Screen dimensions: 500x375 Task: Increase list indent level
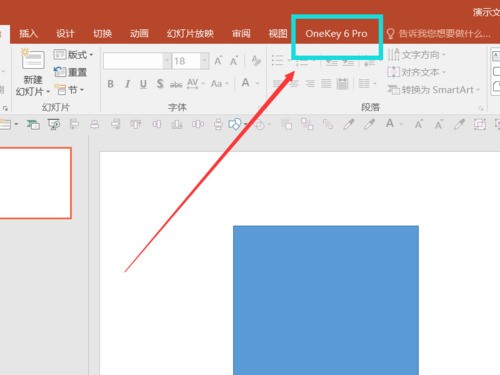point(348,62)
